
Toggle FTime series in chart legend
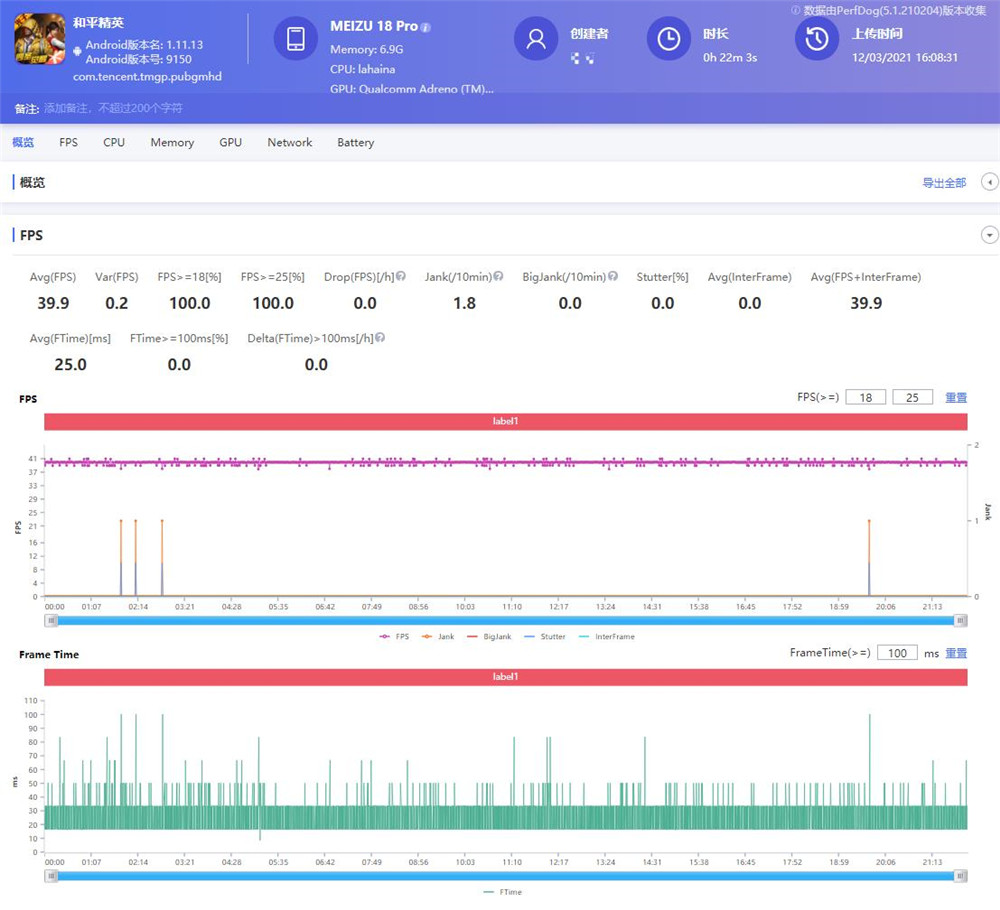click(x=503, y=892)
